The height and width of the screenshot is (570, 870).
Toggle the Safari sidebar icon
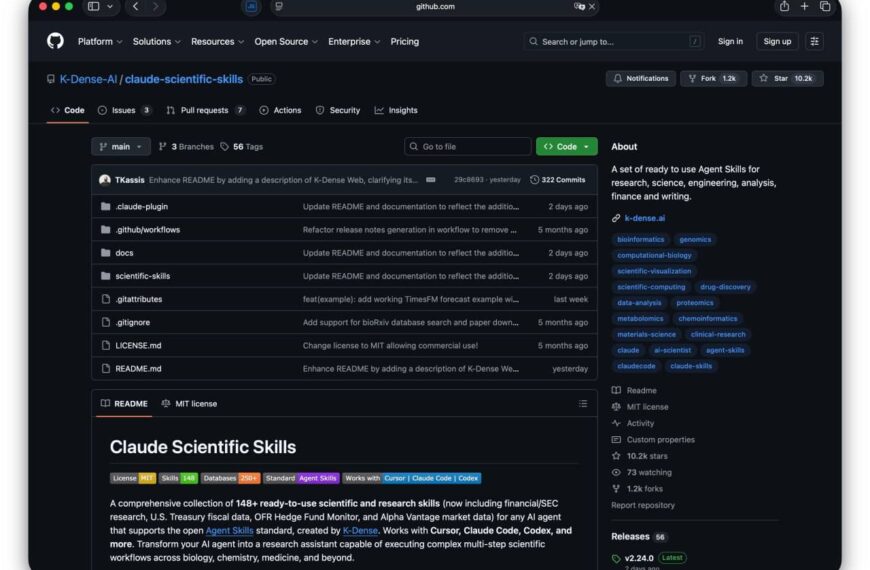[93, 7]
